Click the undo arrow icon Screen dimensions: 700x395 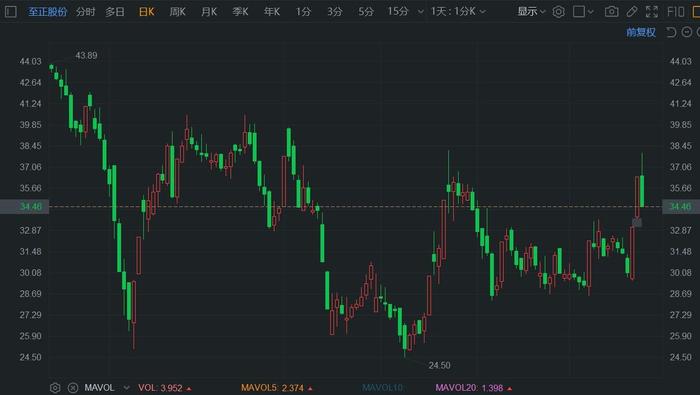click(671, 32)
